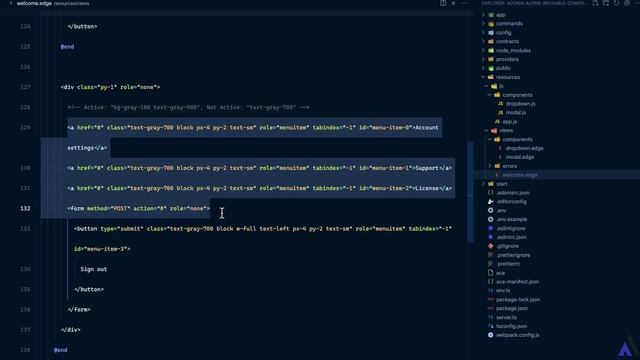Click the div class="py-1" line
640x360 pixels.
[110, 87]
